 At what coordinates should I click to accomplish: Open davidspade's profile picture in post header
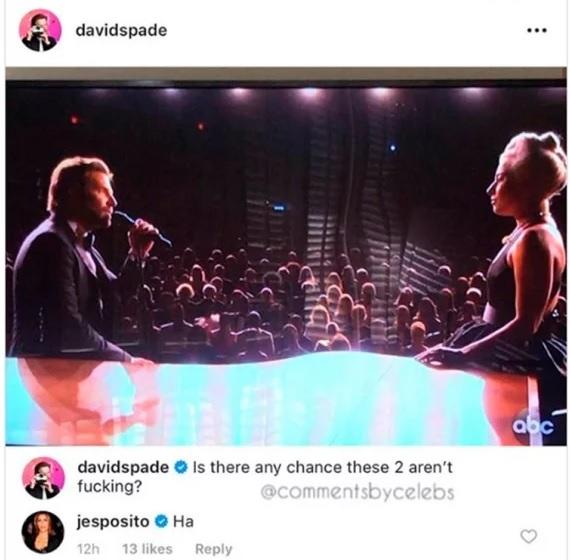(x=40, y=30)
